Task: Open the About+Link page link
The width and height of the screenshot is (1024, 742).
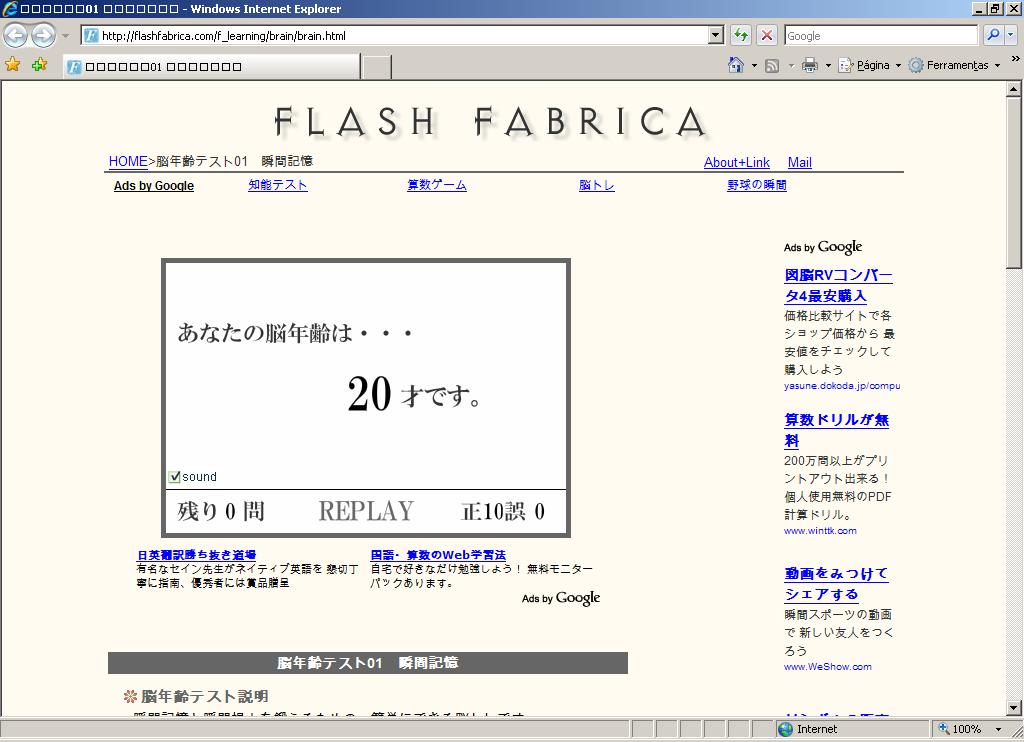Action: 737,162
